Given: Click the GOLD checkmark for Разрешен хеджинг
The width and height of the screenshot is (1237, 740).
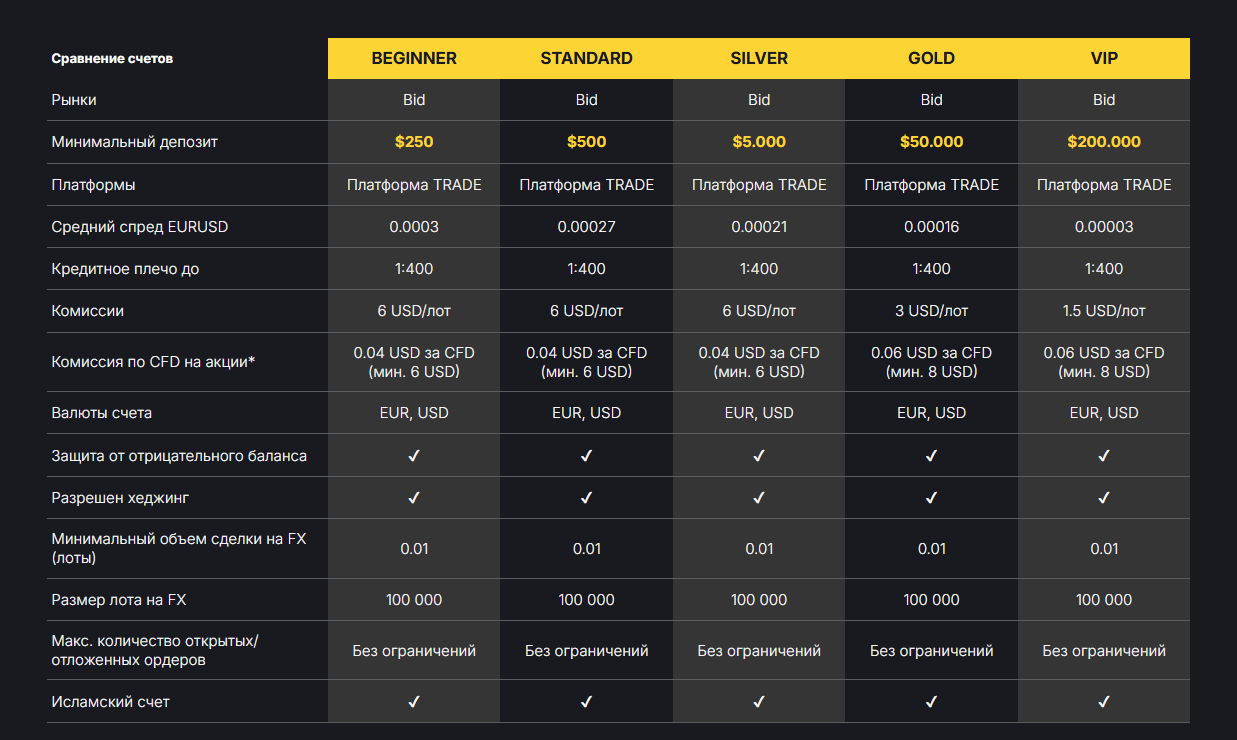Looking at the screenshot, I should [931, 498].
